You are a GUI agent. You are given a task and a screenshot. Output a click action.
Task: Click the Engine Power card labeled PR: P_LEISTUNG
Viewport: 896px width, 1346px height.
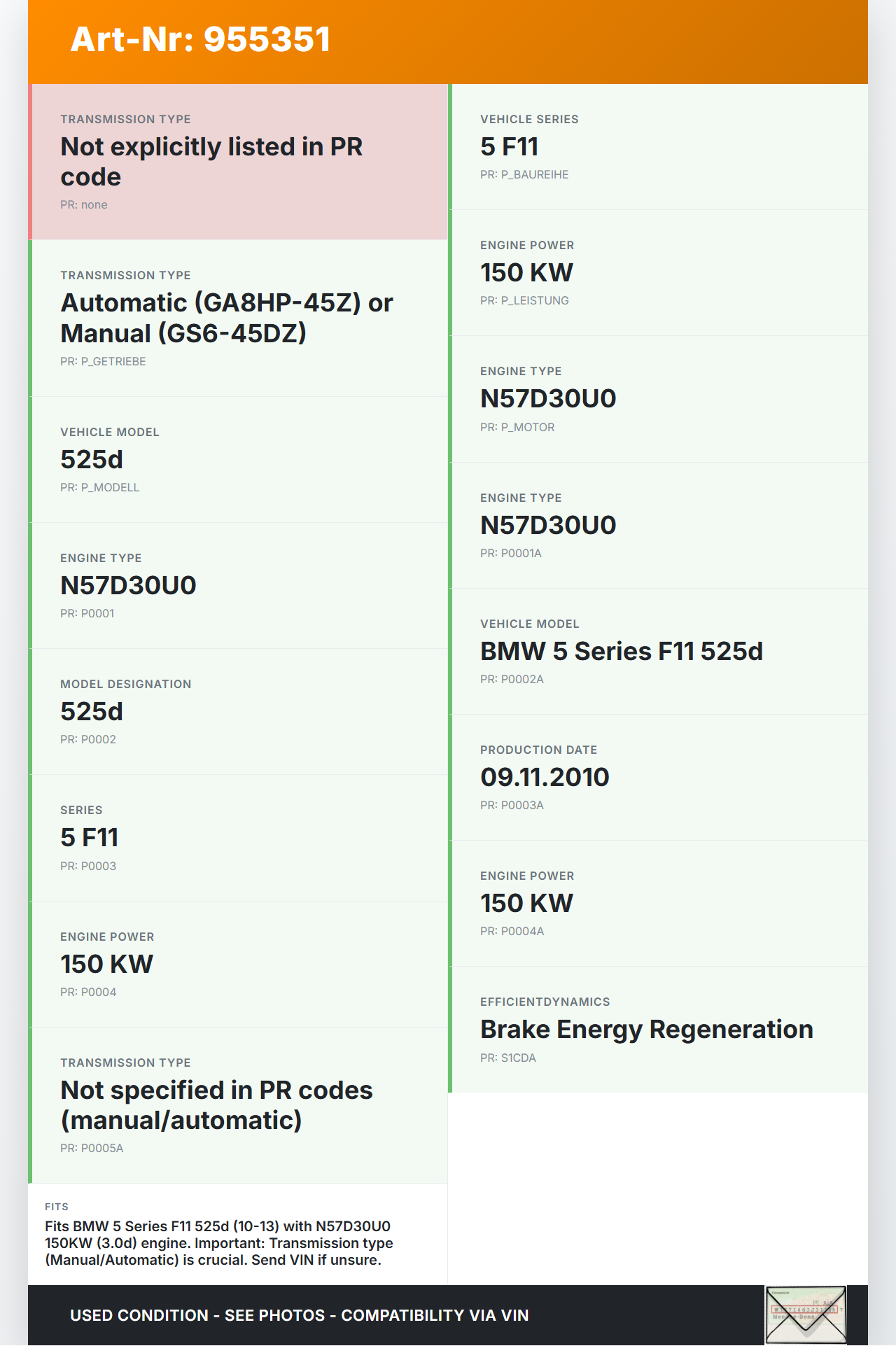pyautogui.click(x=658, y=273)
